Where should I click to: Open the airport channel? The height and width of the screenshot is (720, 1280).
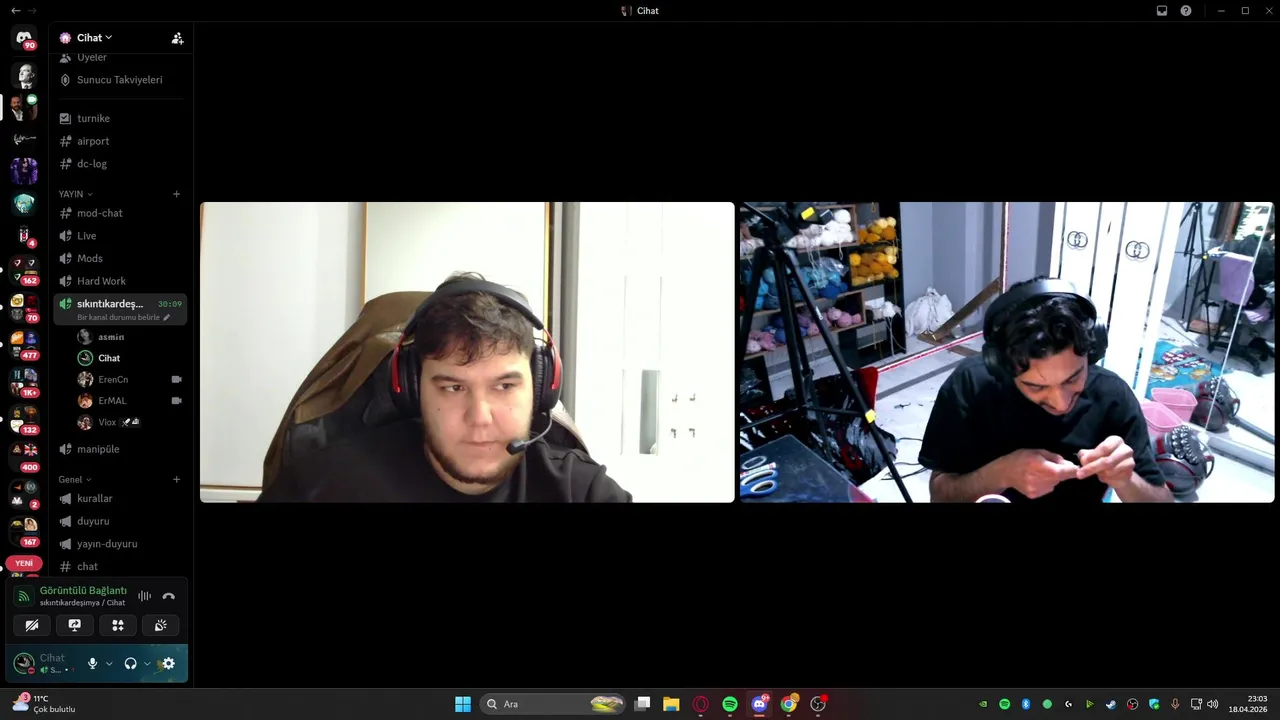pyautogui.click(x=120, y=141)
